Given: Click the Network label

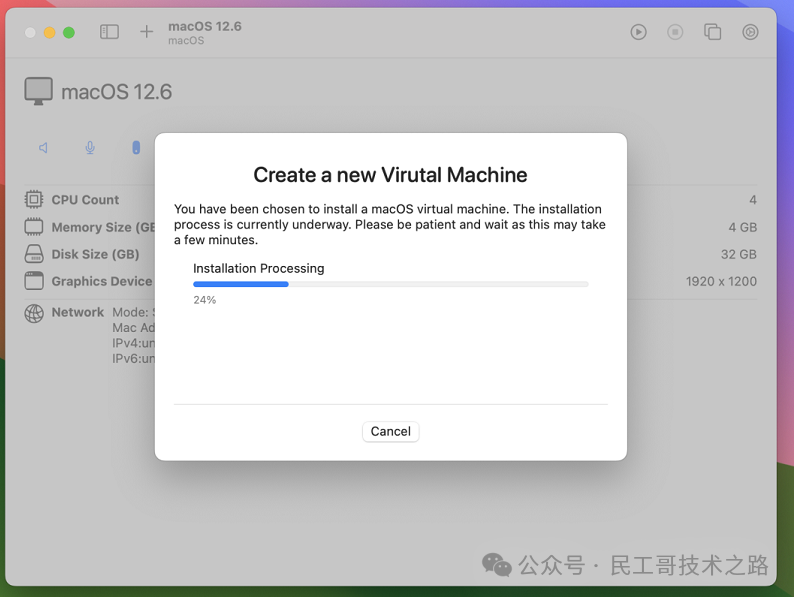Looking at the screenshot, I should click(77, 312).
